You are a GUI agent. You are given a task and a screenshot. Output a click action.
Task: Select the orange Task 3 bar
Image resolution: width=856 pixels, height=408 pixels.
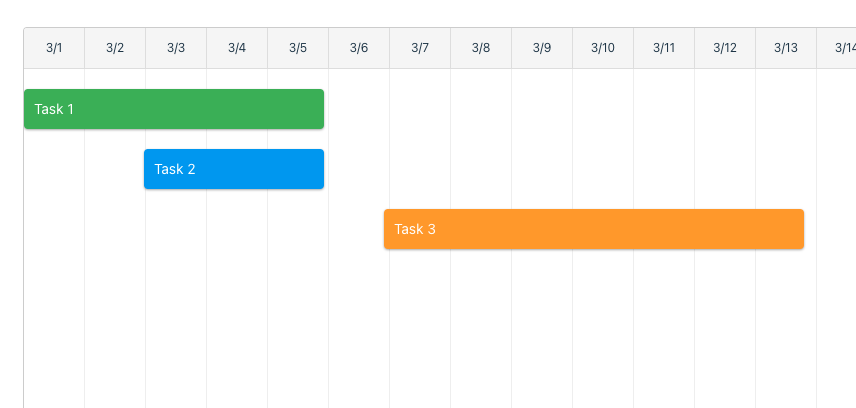click(x=594, y=229)
